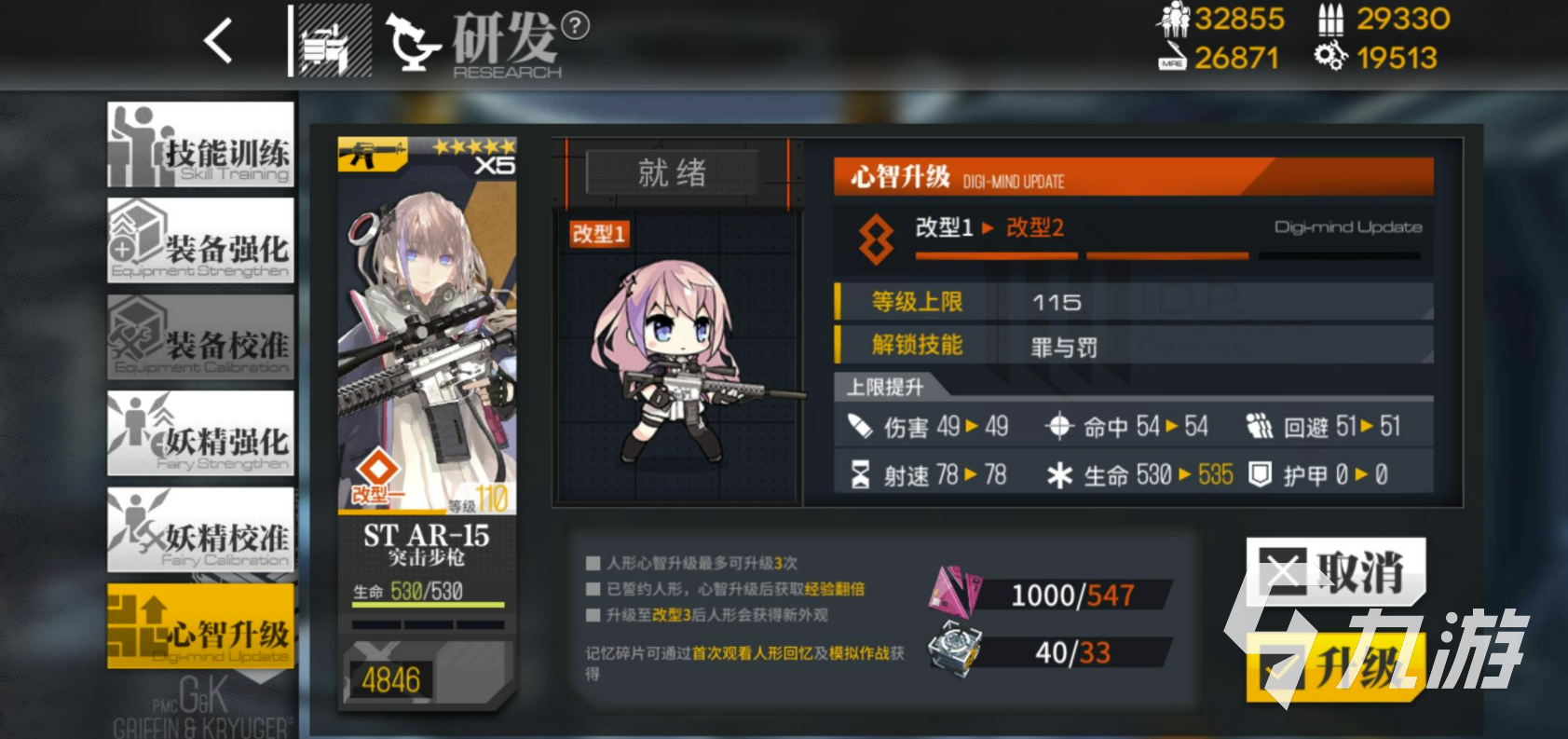Tap the 就绪 ready status button
This screenshot has height=739, width=1568.
pyautogui.click(x=673, y=172)
